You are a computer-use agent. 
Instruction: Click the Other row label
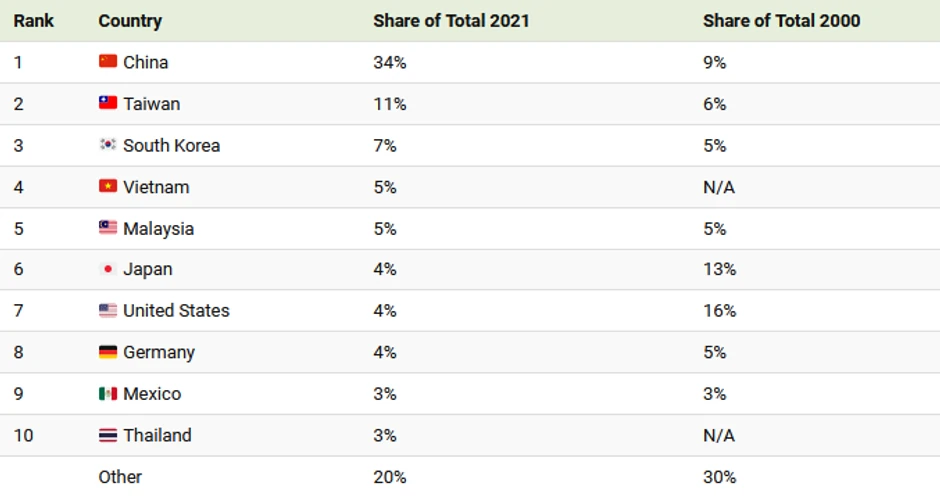(x=120, y=477)
